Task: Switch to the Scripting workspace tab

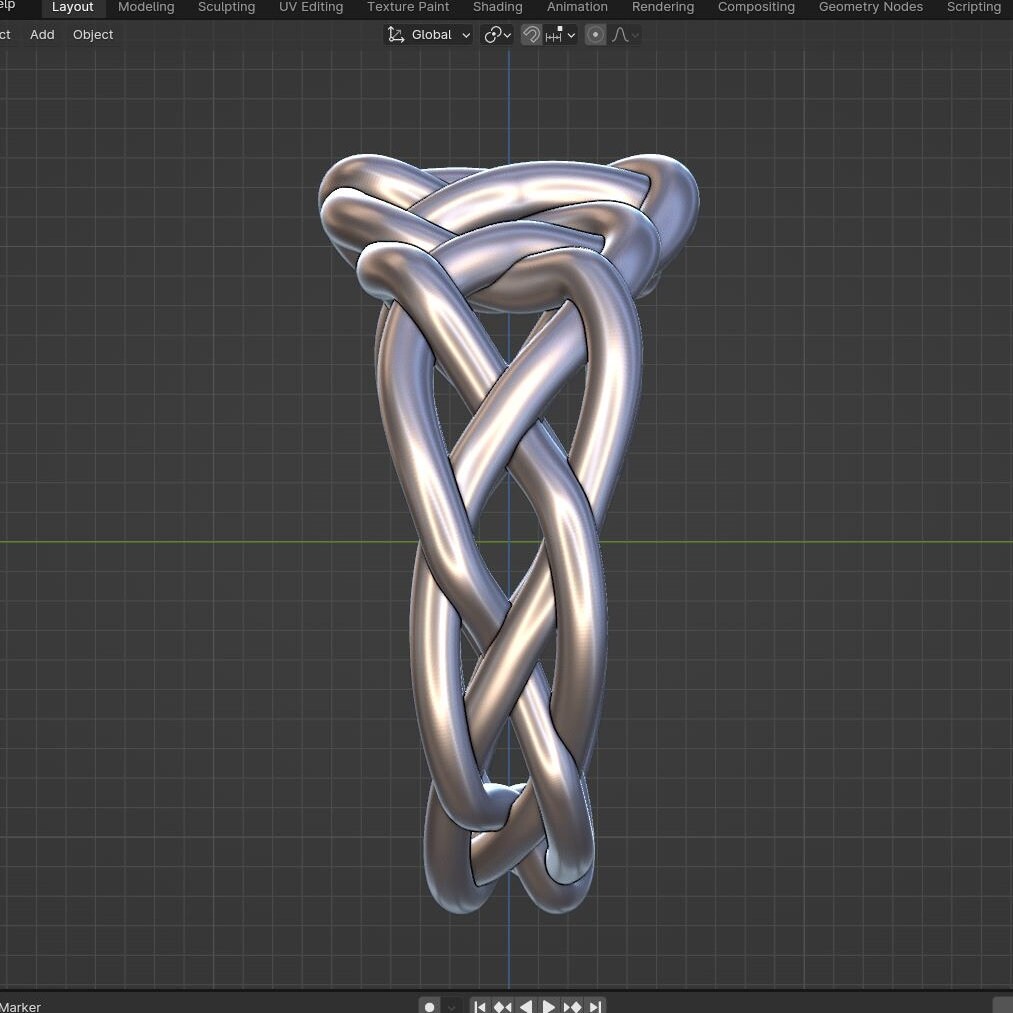Action: [974, 7]
